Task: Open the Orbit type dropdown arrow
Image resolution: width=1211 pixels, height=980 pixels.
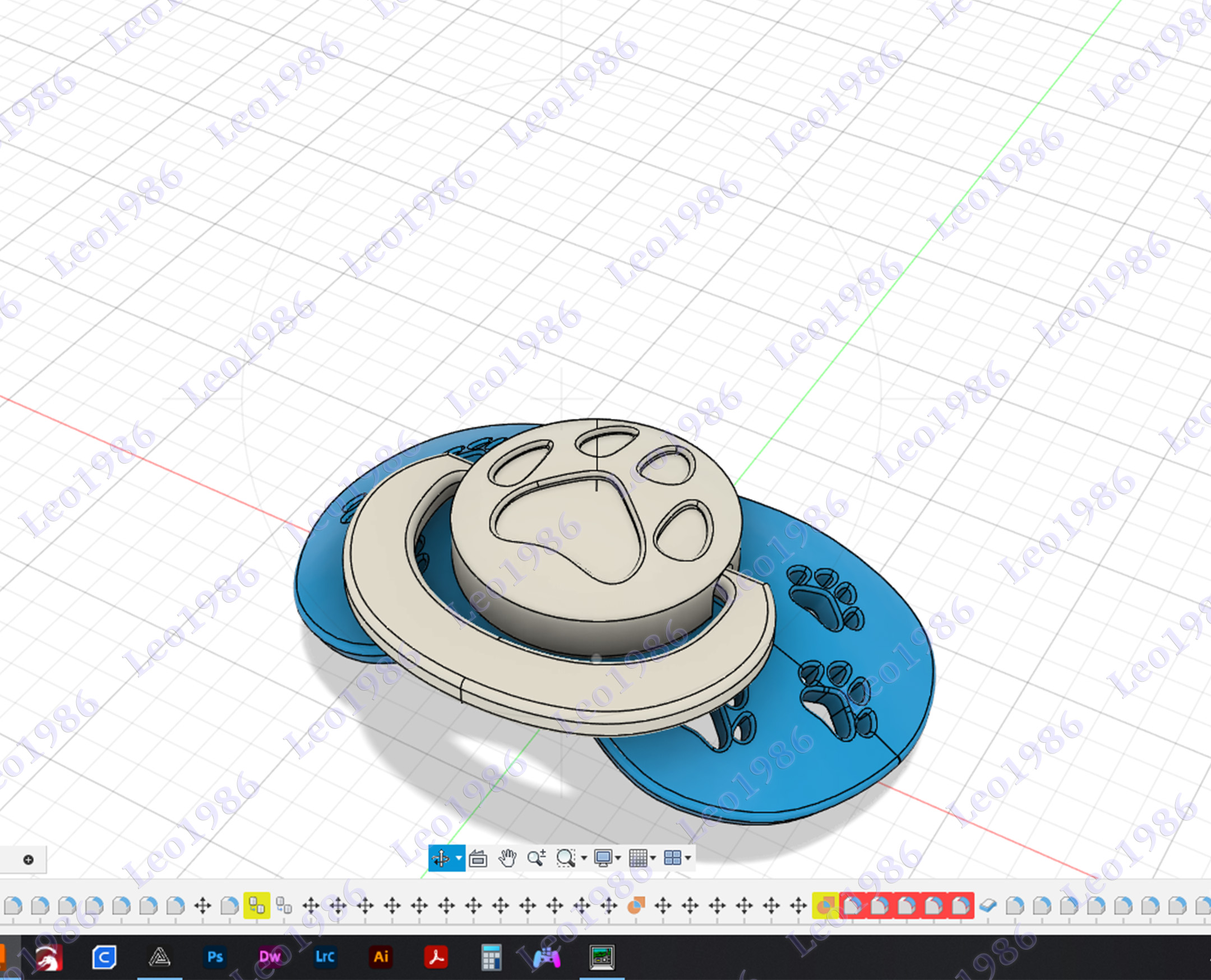Action: [459, 859]
